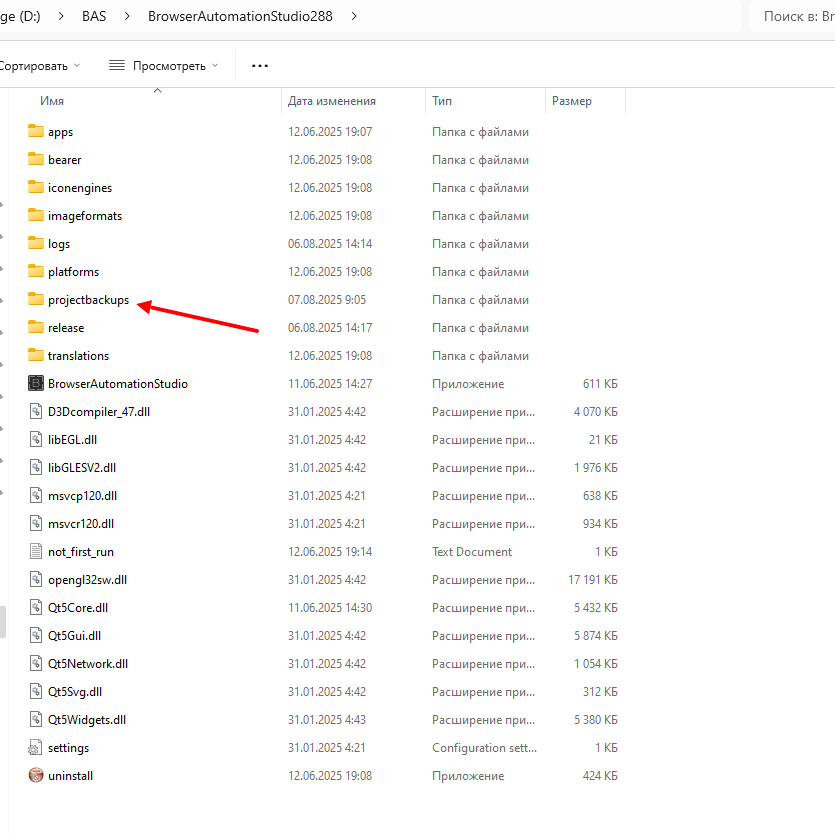Click the D3Dcompiler_47.dll file icon
Screen dimensions: 835x834
click(x=36, y=412)
